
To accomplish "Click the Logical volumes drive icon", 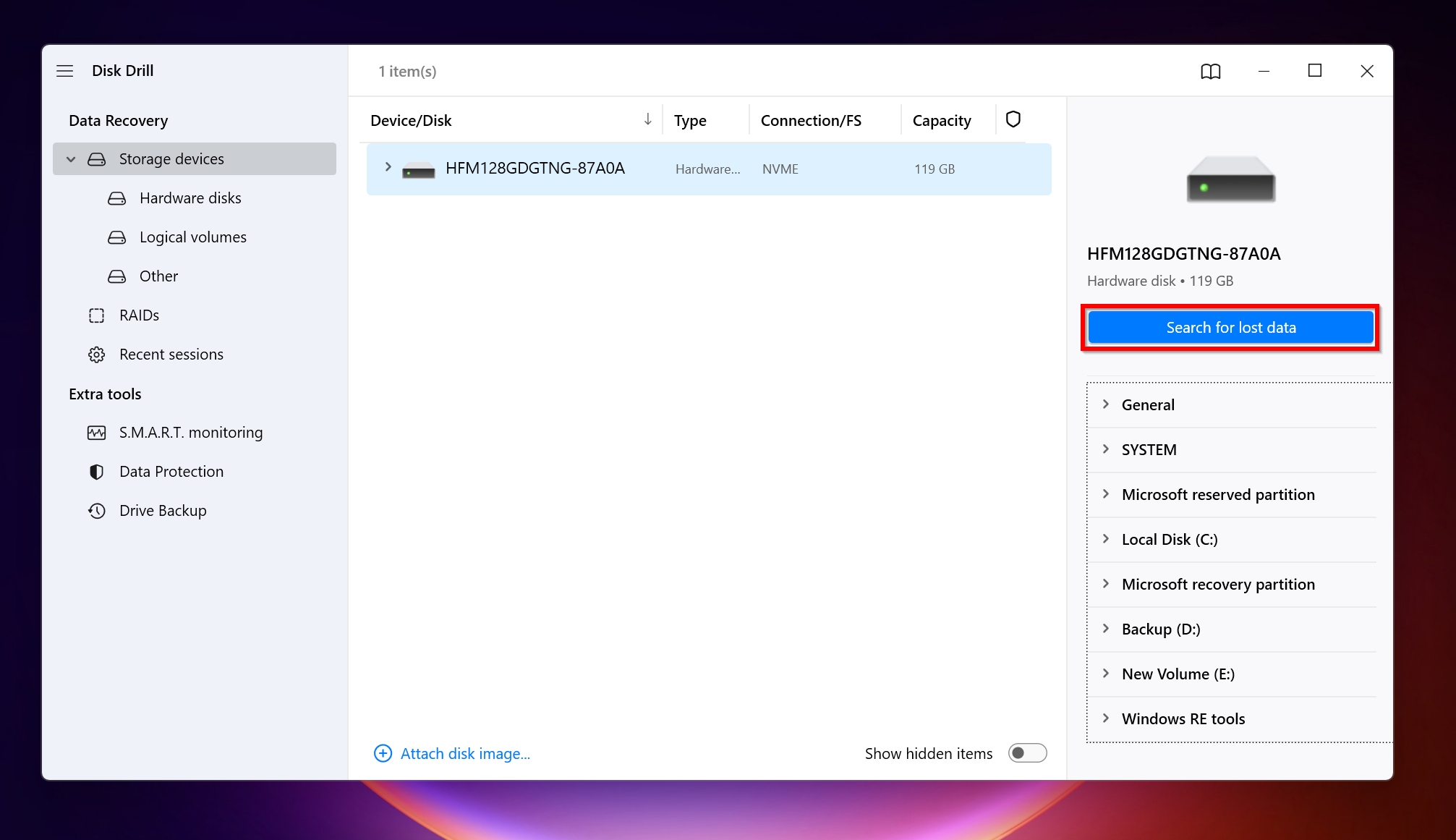I will [x=116, y=237].
